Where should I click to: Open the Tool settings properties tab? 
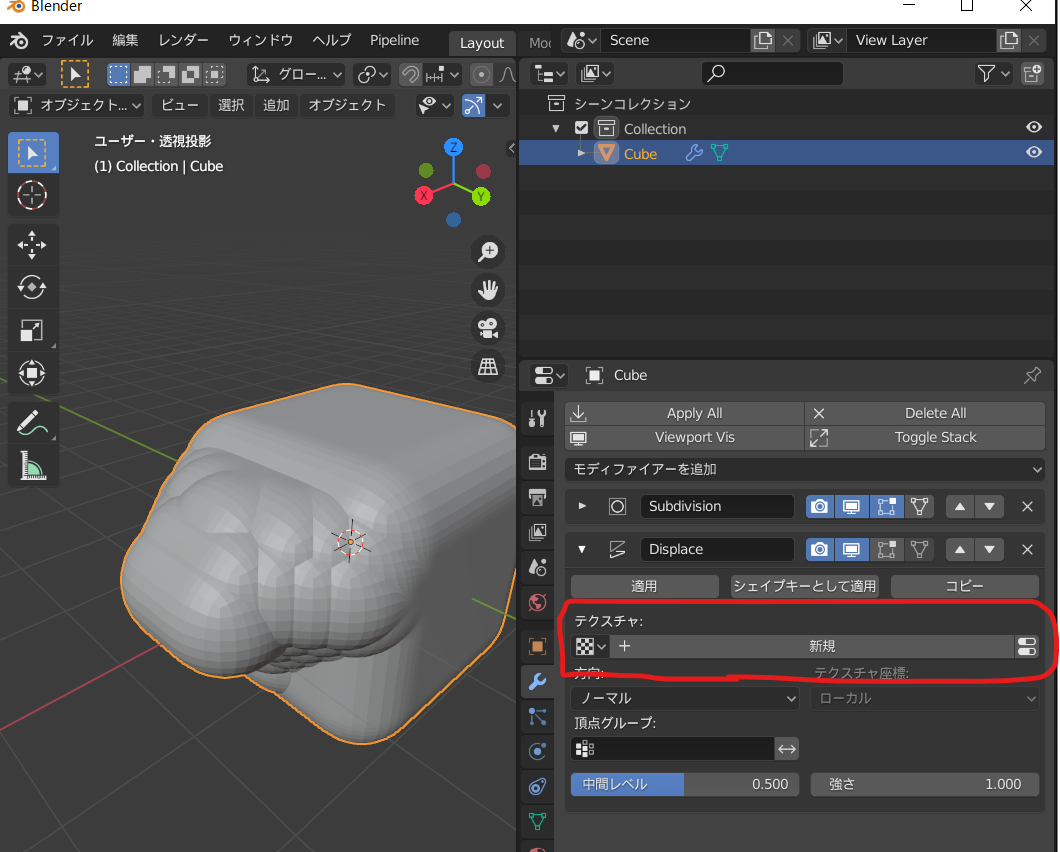(537, 419)
